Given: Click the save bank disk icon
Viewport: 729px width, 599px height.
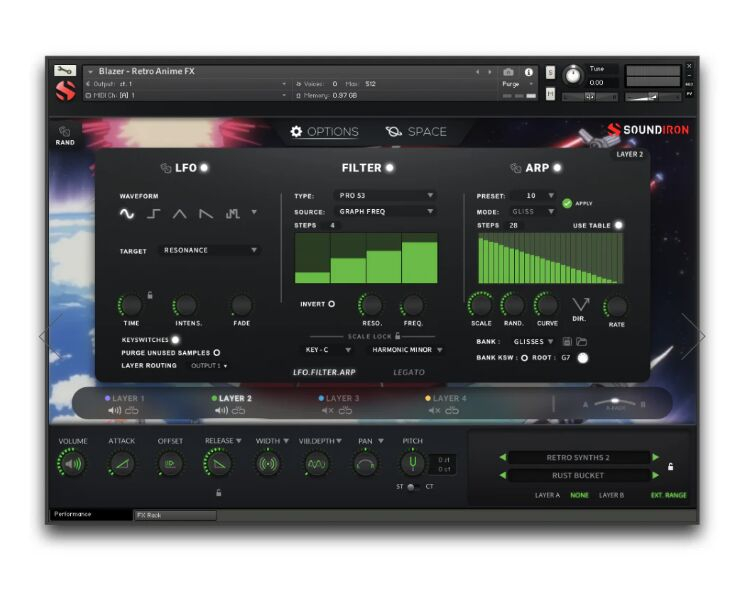Looking at the screenshot, I should pyautogui.click(x=567, y=342).
